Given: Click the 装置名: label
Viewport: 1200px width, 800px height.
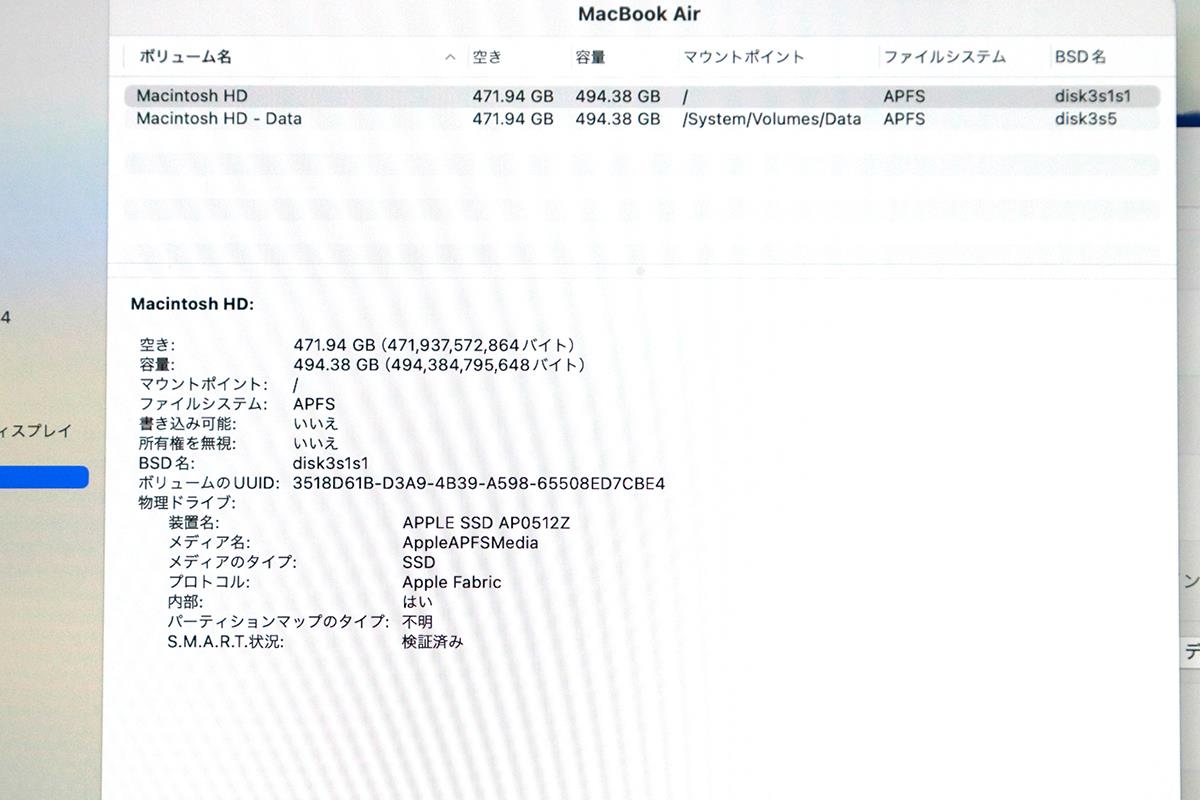Looking at the screenshot, I should [x=194, y=523].
